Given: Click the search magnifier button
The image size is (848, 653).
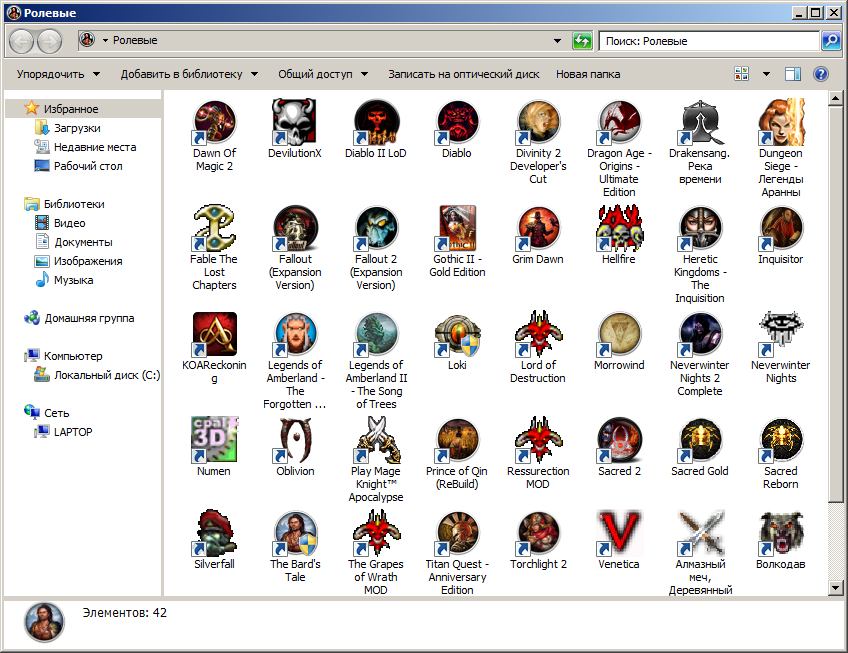Looking at the screenshot, I should (831, 41).
